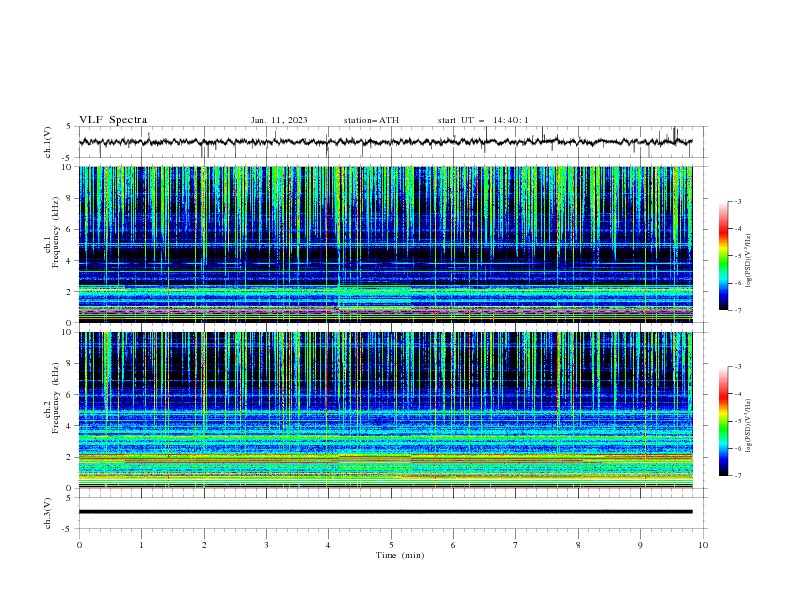Click the "VLF Spectra" plot title
This screenshot has height=612, width=792.
tap(113, 120)
